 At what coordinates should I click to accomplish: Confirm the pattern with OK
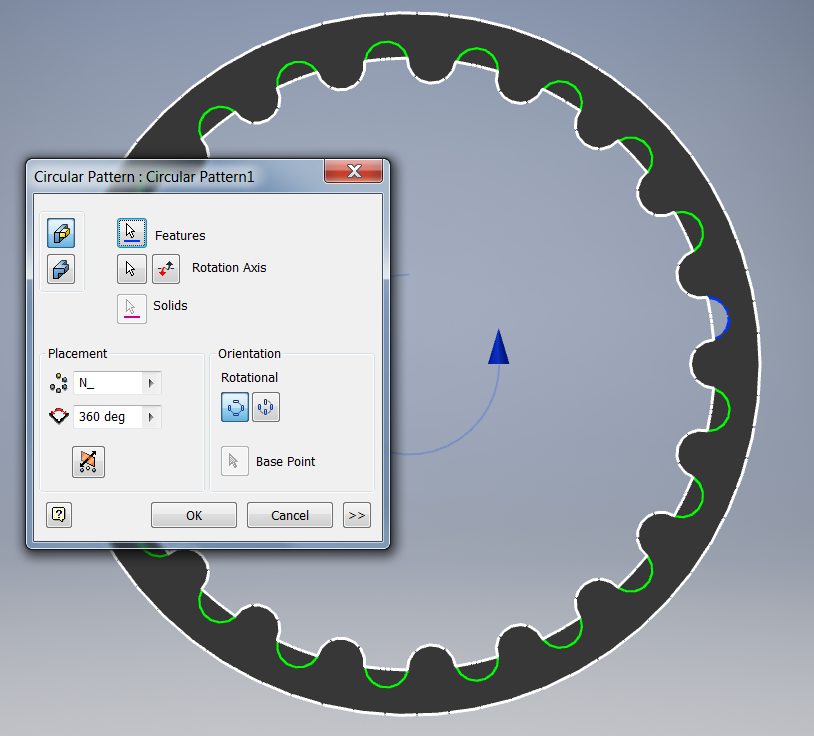pos(194,515)
